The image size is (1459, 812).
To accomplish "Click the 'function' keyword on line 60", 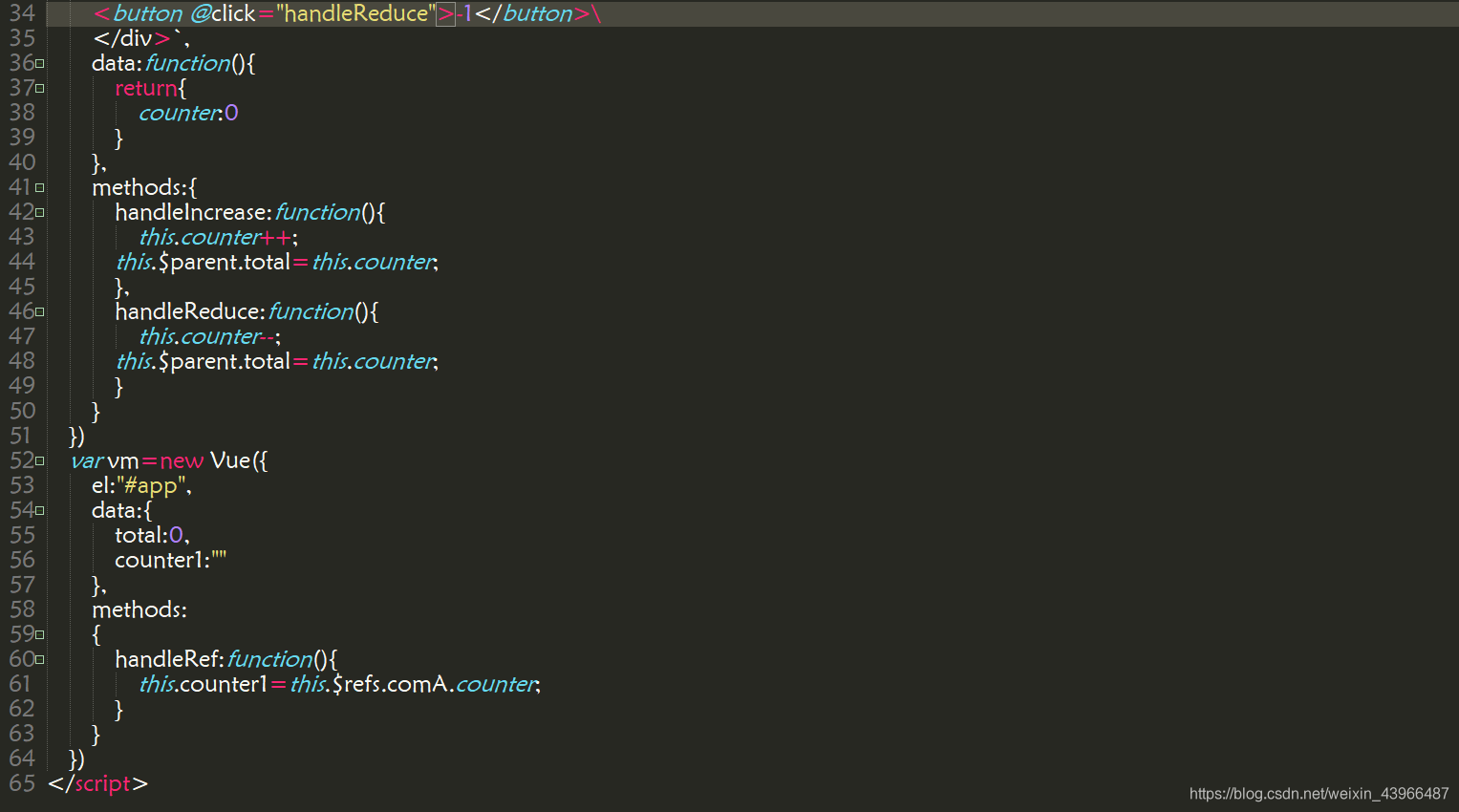I will pyautogui.click(x=269, y=659).
